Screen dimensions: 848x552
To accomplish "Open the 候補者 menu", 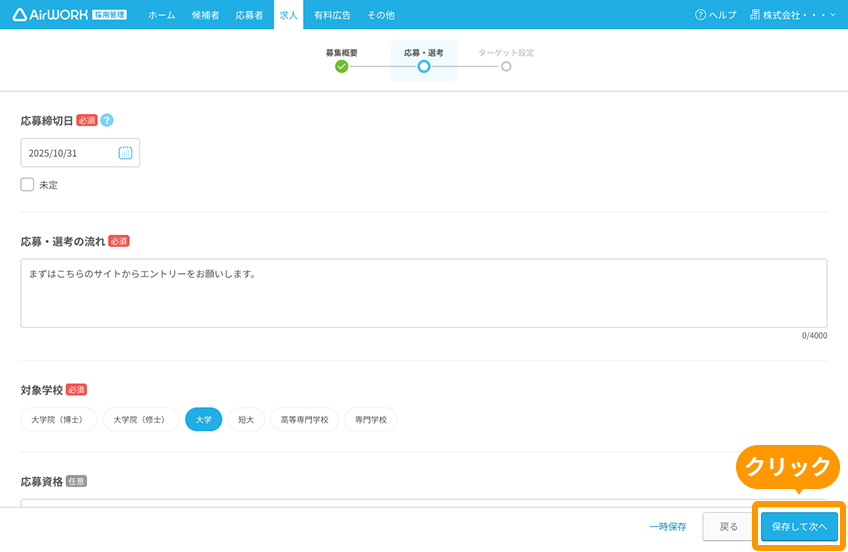I will 206,15.
